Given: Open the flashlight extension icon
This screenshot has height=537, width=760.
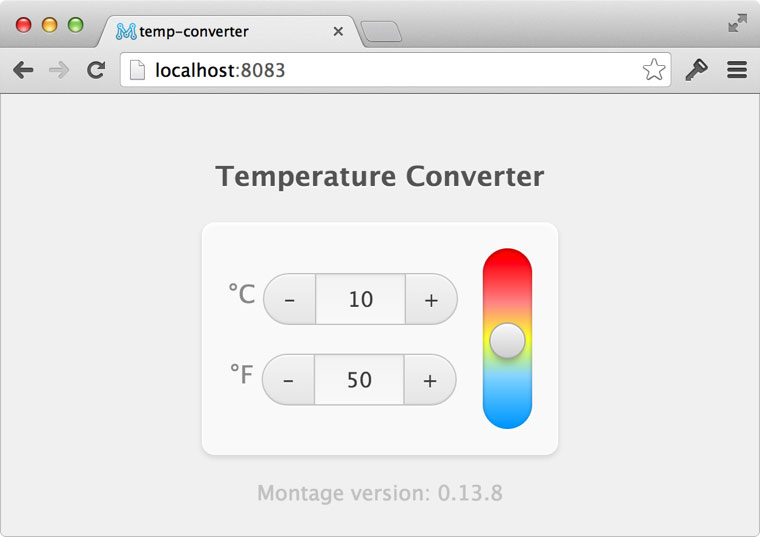Looking at the screenshot, I should click(697, 70).
